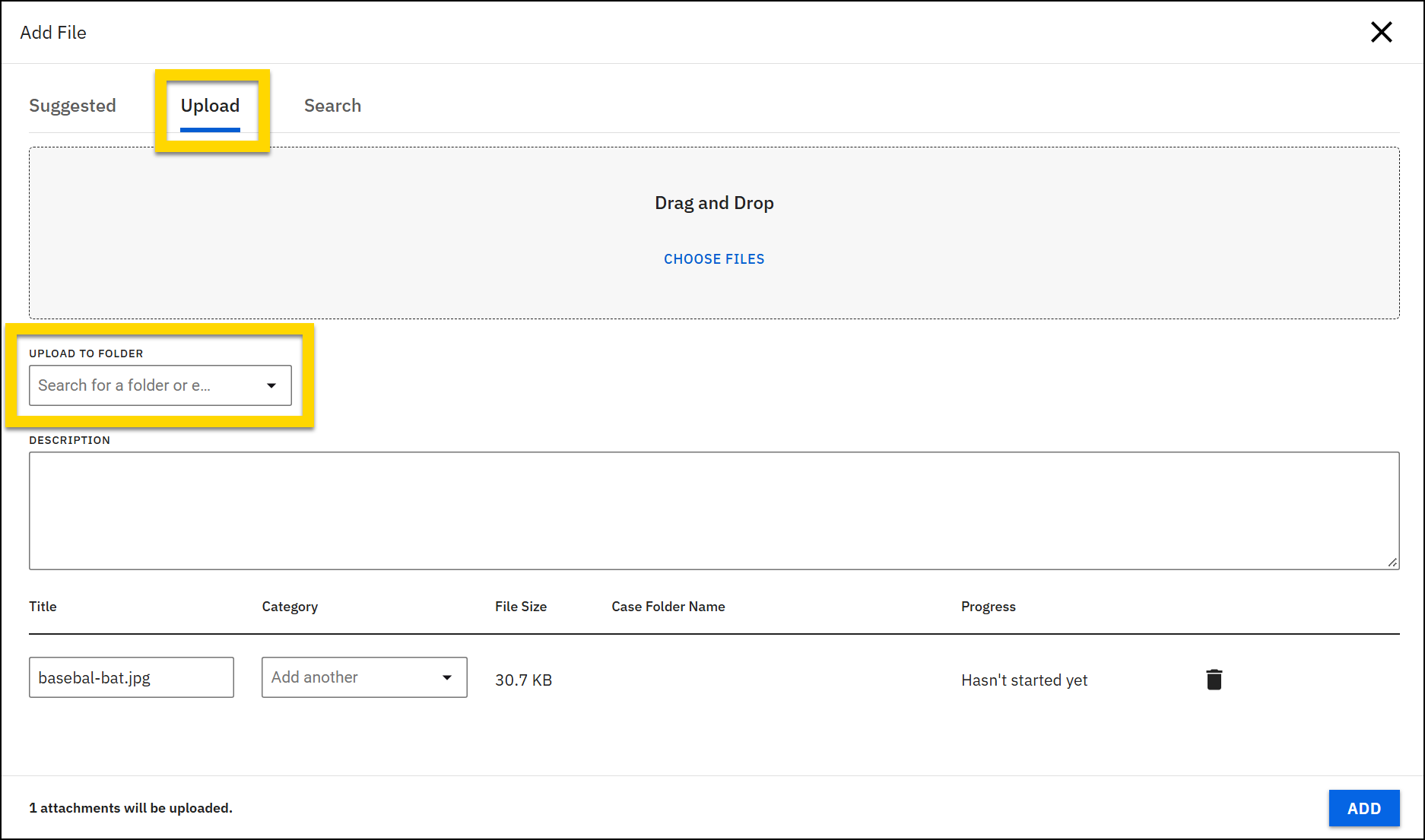
Task: Click the Case Folder Name column header
Action: coord(668,606)
